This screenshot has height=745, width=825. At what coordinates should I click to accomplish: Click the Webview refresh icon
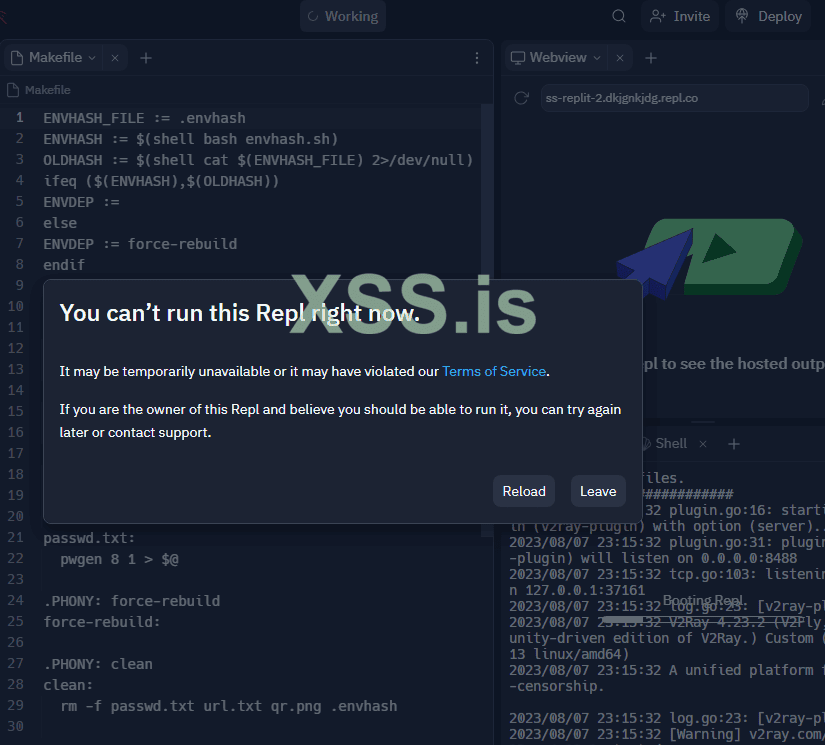(521, 98)
